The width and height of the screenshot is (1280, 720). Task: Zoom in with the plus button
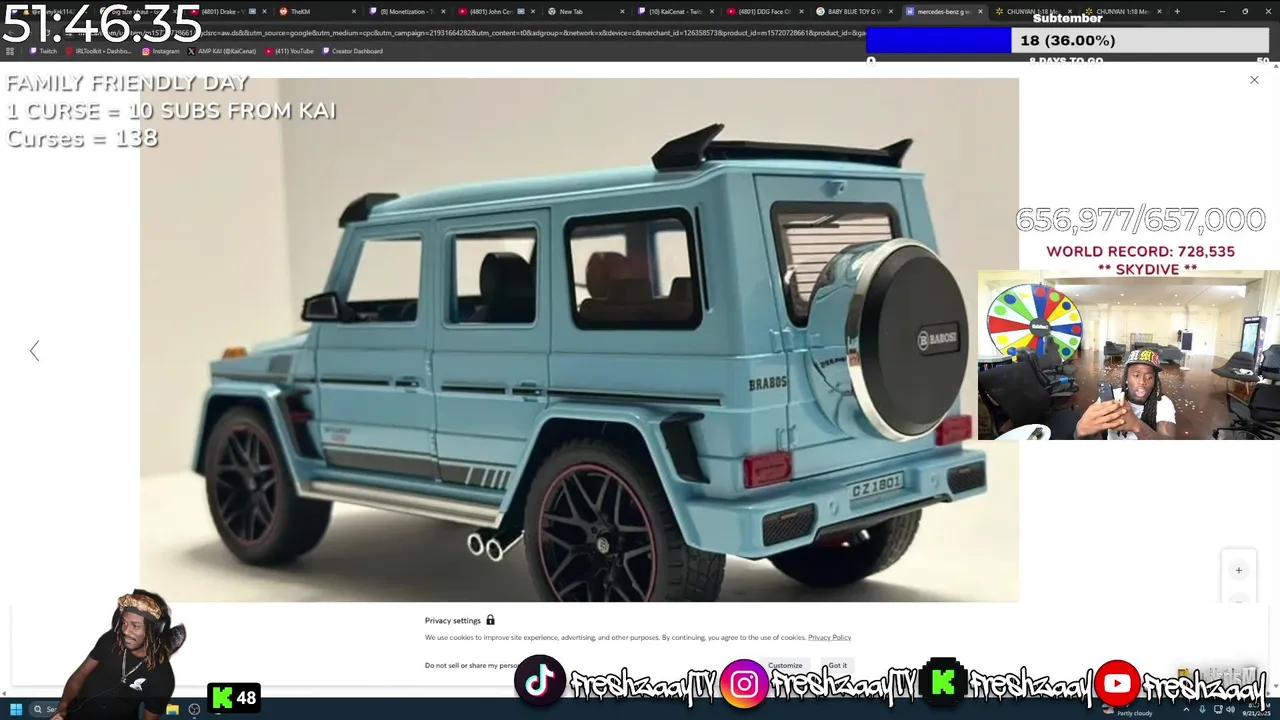[x=1238, y=570]
